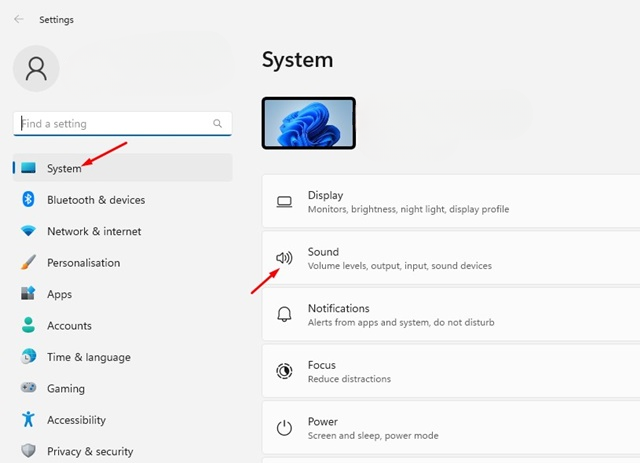Click the Time & language globe icon
The width and height of the screenshot is (640, 463).
point(28,356)
